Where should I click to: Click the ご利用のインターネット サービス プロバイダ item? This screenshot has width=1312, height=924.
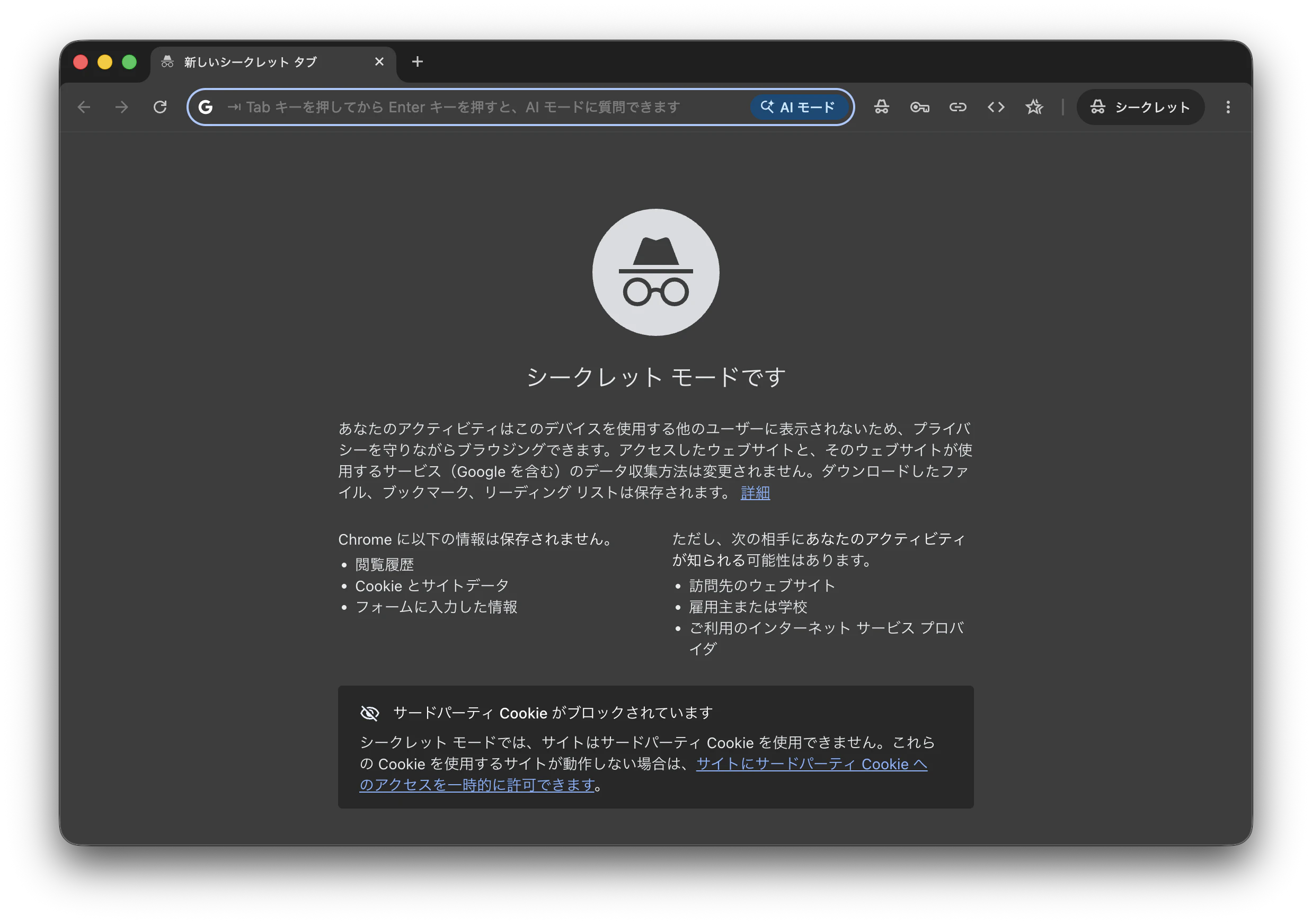[x=826, y=638]
